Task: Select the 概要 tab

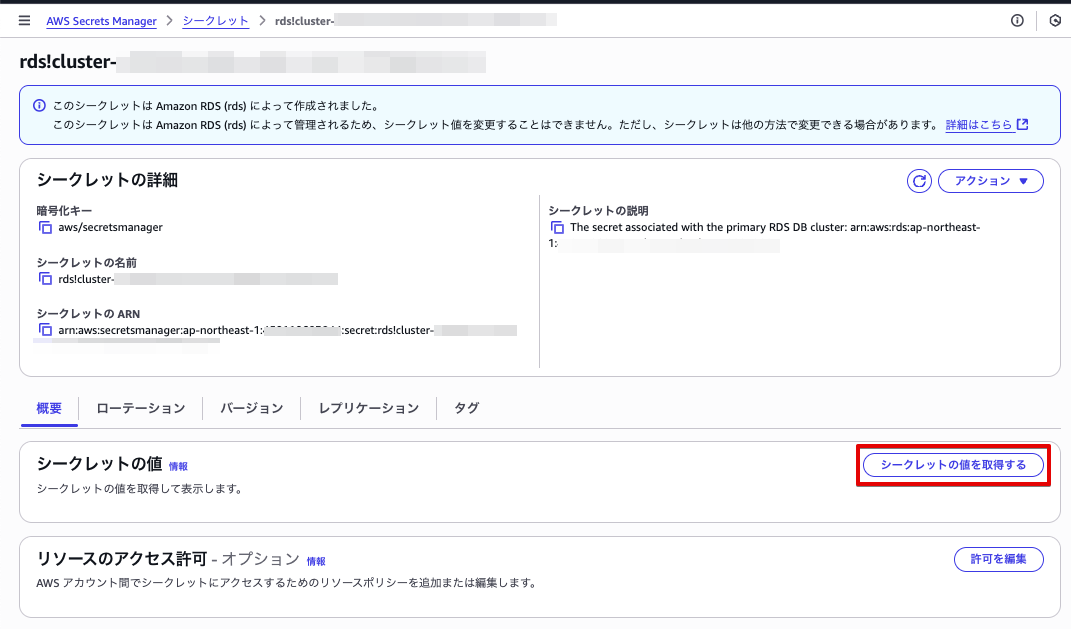Action: [49, 408]
